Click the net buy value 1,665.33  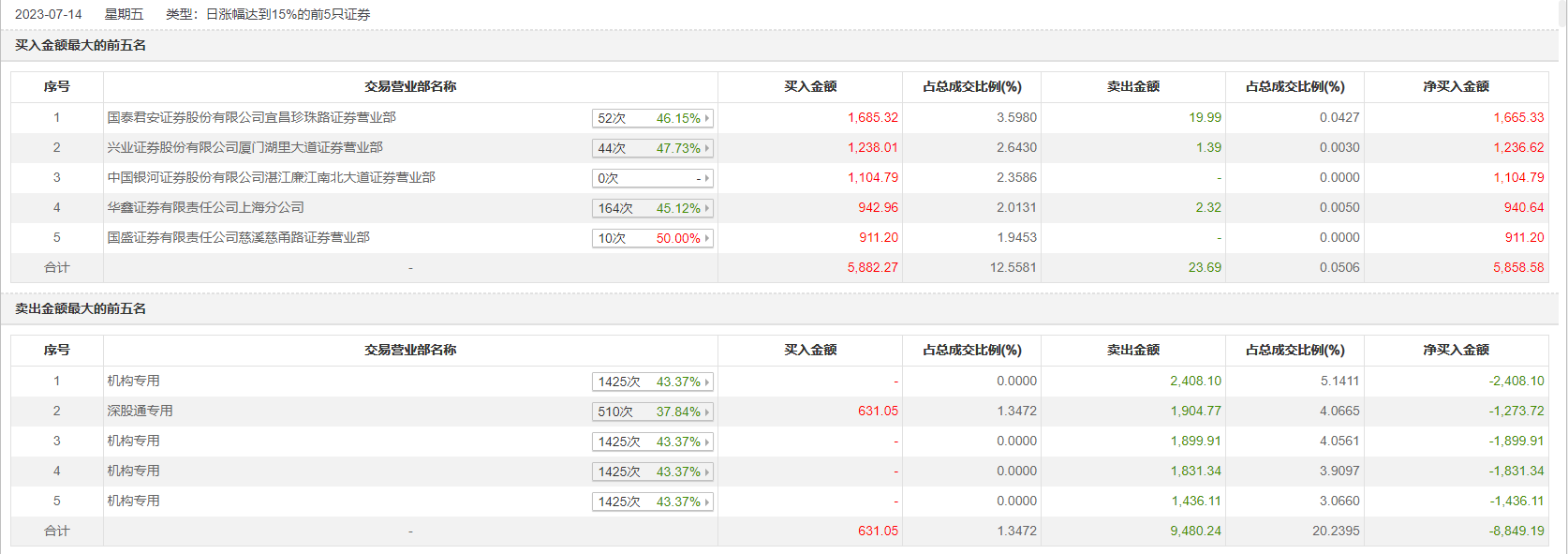(1518, 117)
